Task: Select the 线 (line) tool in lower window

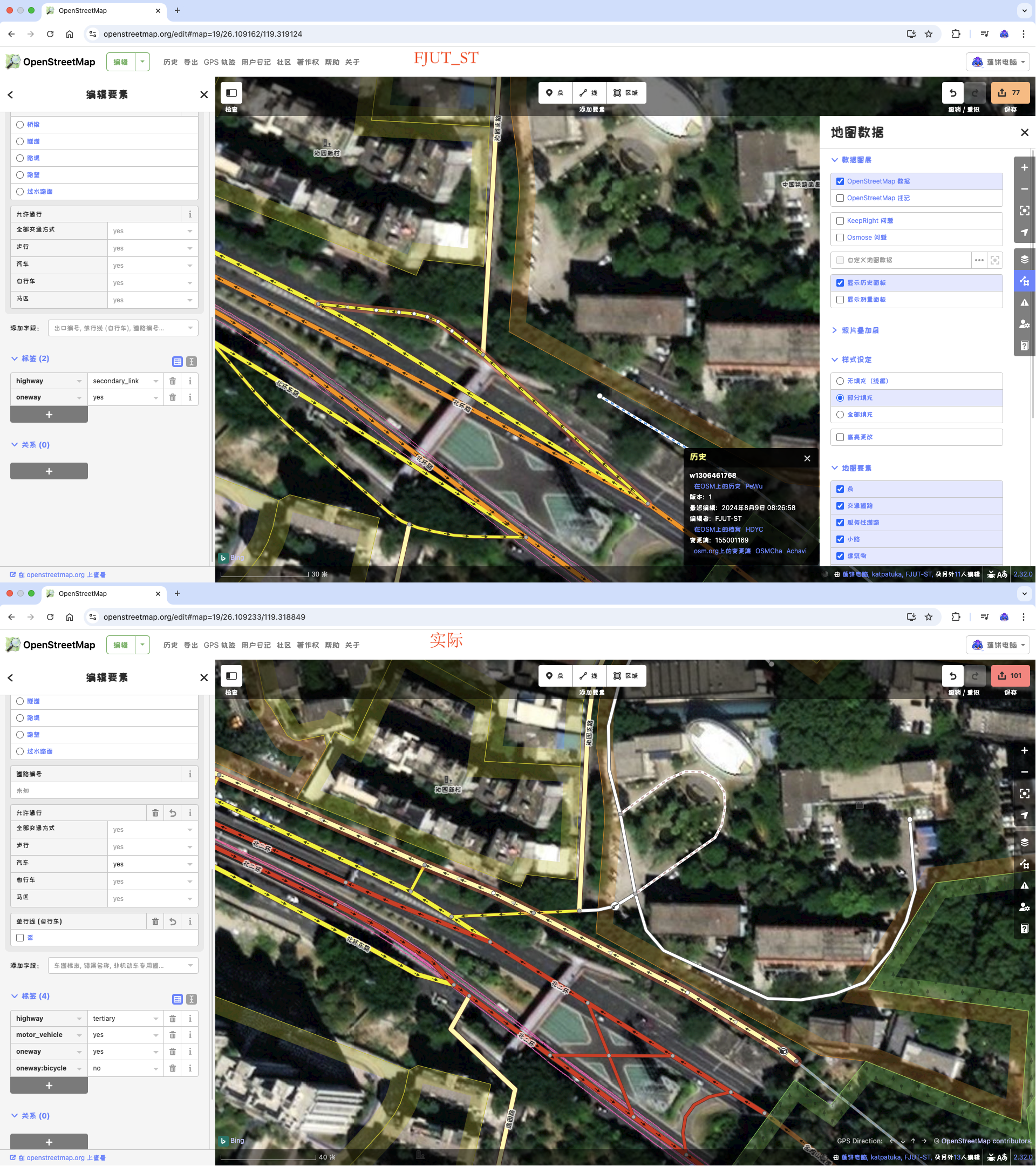Action: (x=589, y=676)
